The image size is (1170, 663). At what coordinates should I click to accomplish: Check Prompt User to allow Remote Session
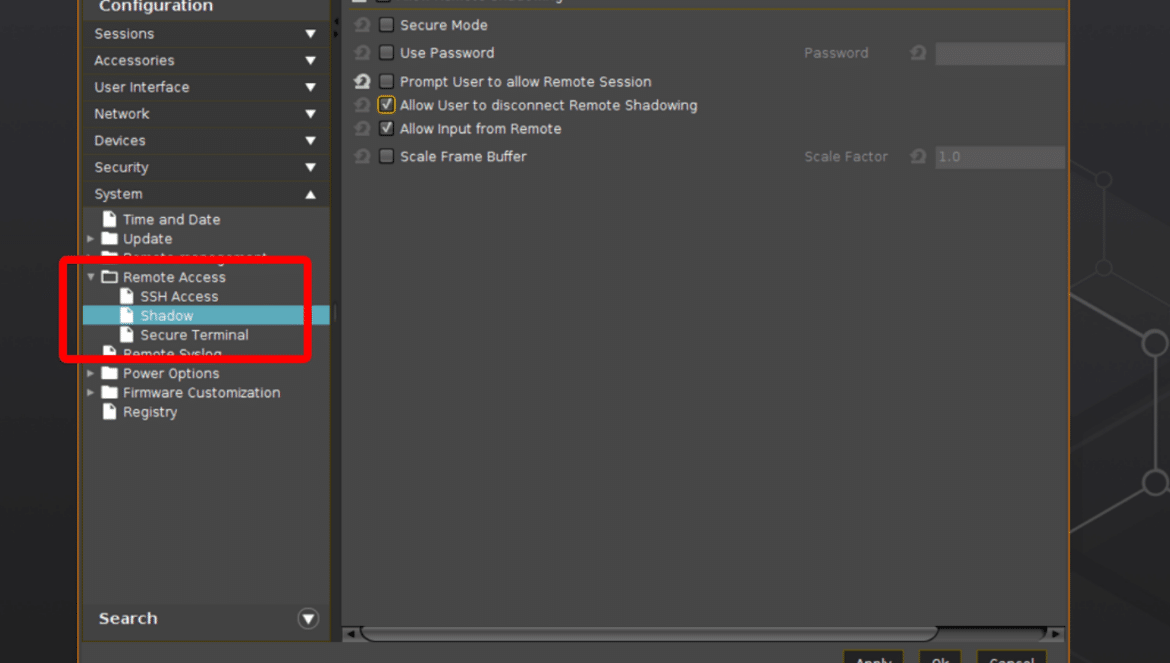(386, 81)
